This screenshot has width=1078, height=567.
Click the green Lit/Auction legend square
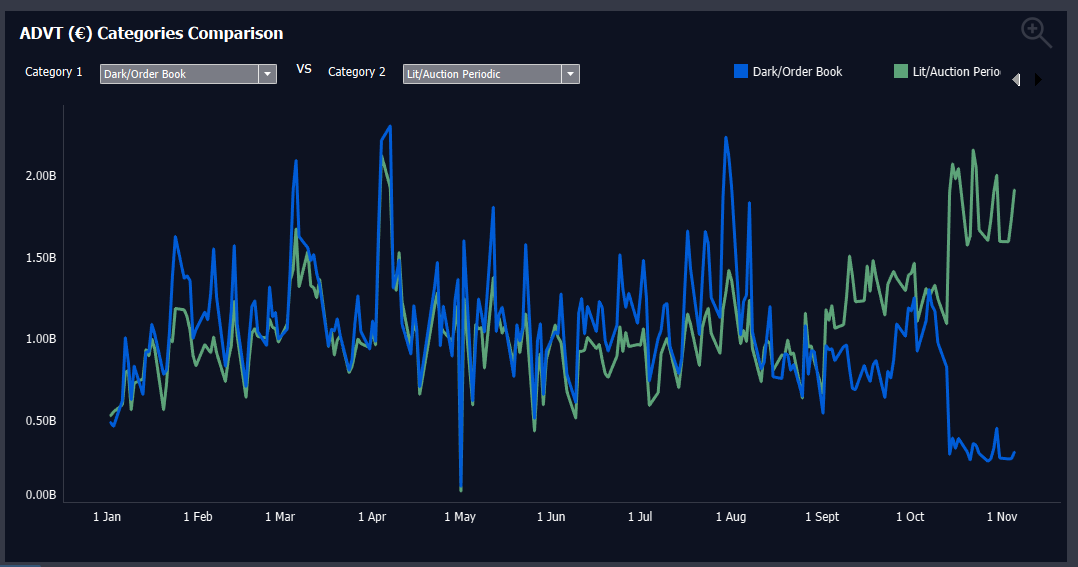pyautogui.click(x=901, y=72)
